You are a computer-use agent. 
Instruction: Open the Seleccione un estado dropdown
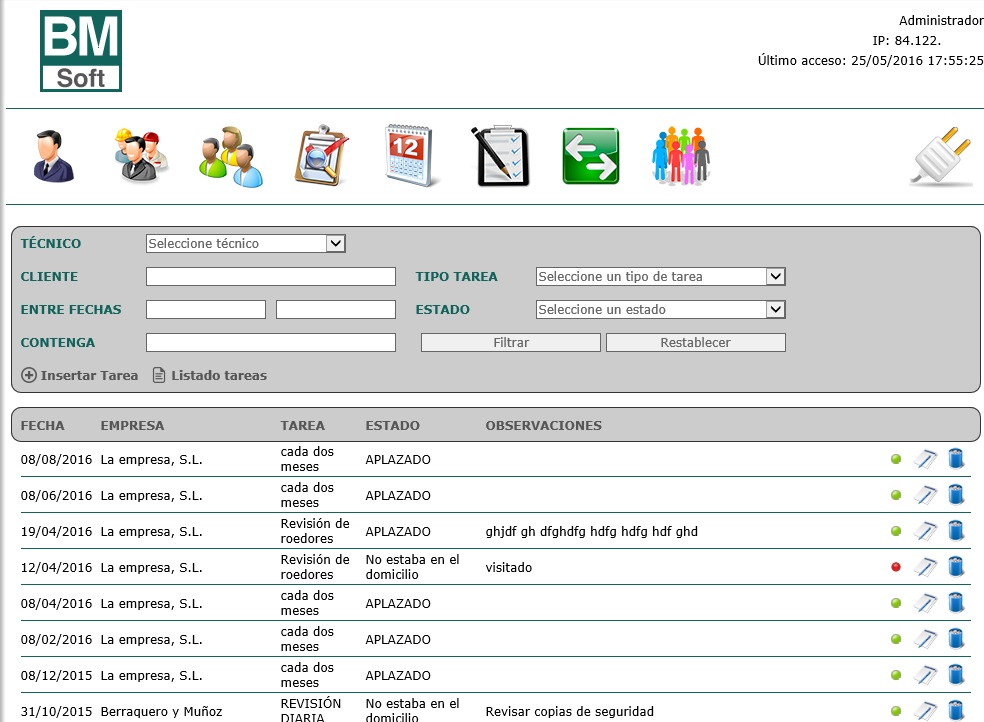click(660, 310)
